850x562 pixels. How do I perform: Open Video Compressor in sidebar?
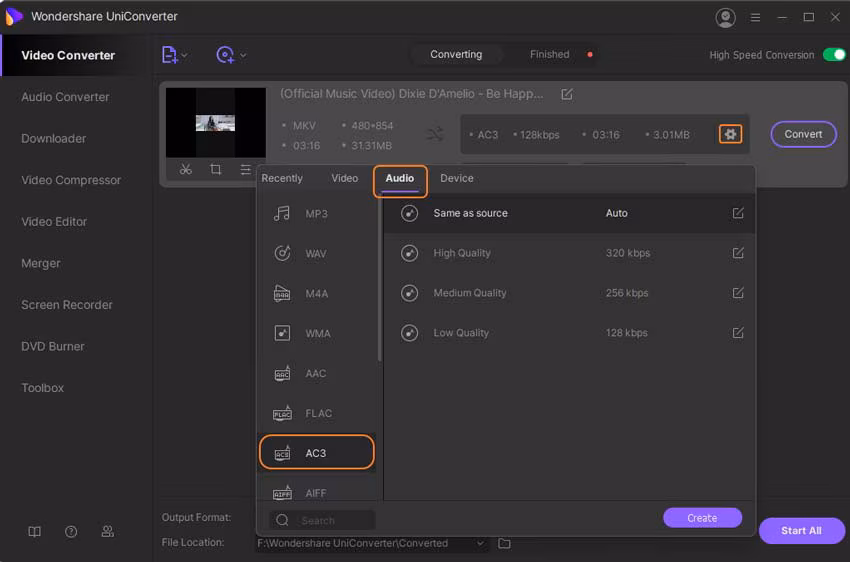tap(71, 180)
